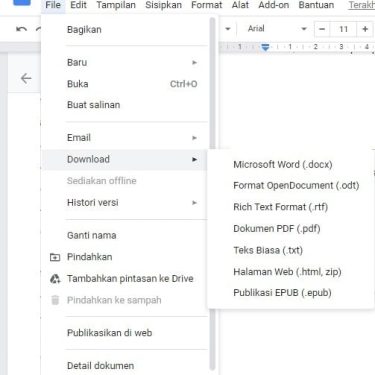Increase font size with plus button

[x=365, y=29]
